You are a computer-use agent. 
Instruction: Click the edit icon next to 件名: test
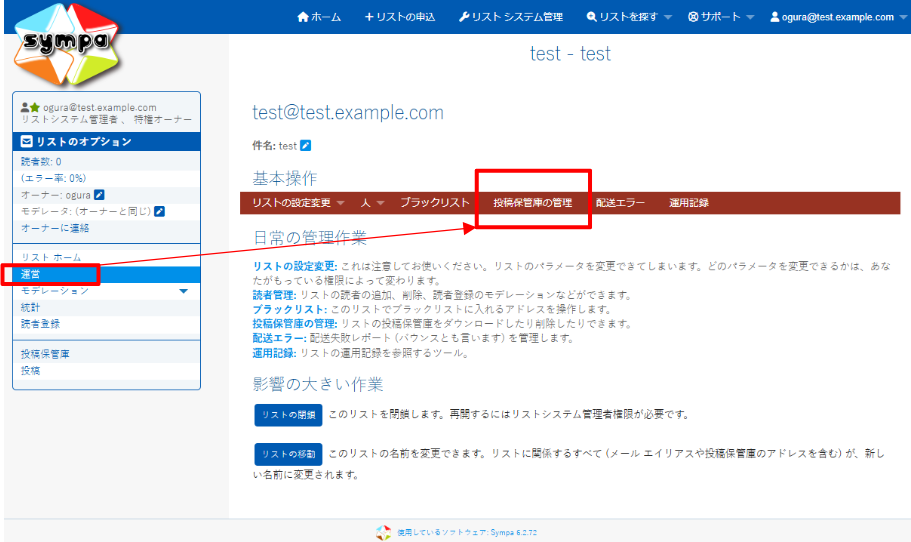(x=306, y=146)
